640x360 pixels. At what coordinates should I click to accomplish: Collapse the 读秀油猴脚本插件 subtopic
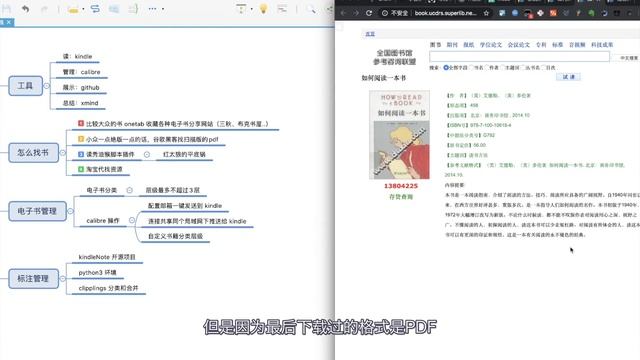click(147, 154)
